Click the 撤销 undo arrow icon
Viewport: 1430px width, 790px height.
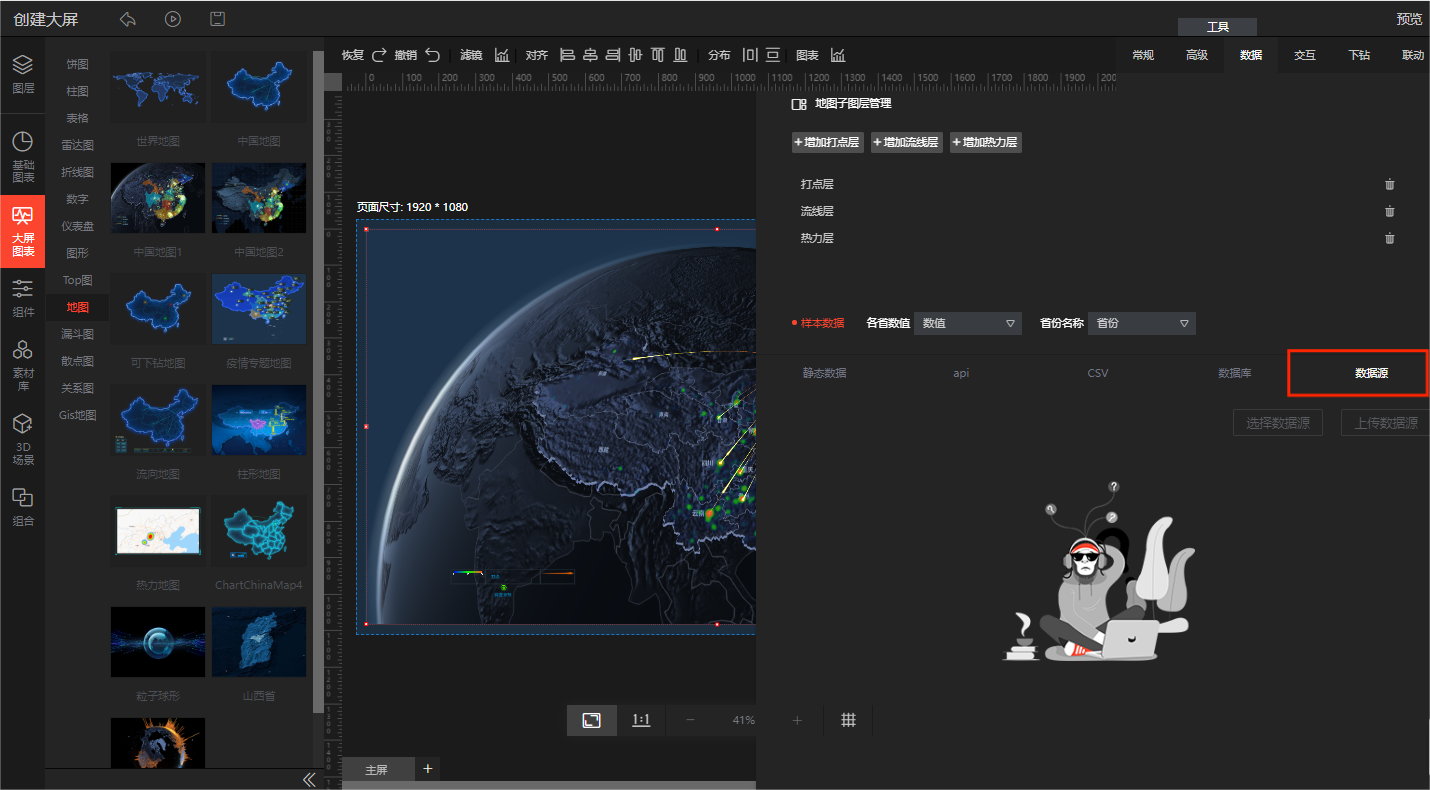432,55
